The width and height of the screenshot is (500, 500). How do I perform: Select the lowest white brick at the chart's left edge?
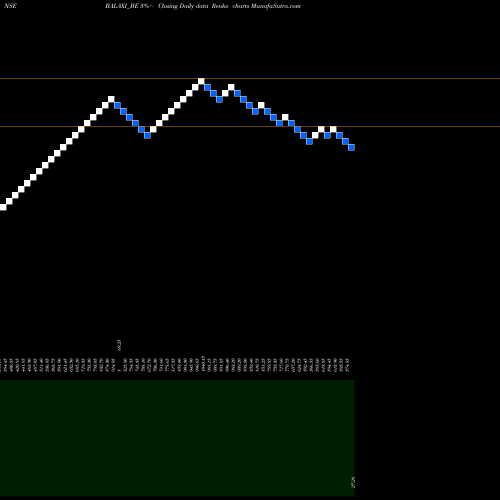(x=3, y=207)
